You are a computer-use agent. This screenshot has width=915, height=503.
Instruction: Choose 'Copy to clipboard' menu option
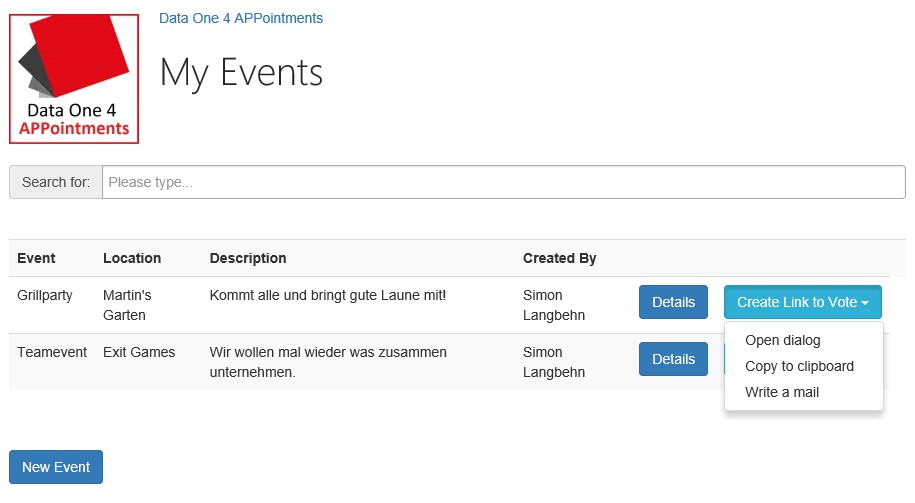tap(799, 366)
